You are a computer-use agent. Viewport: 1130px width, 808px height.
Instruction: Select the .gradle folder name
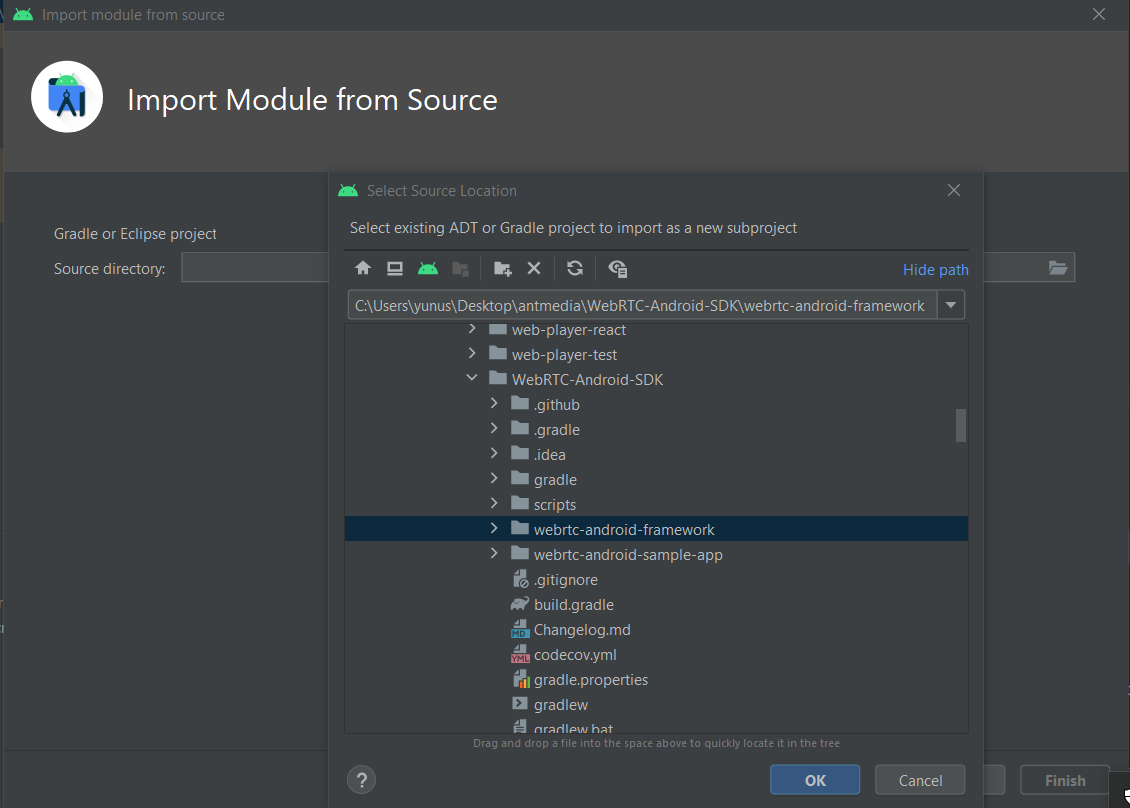pos(556,430)
